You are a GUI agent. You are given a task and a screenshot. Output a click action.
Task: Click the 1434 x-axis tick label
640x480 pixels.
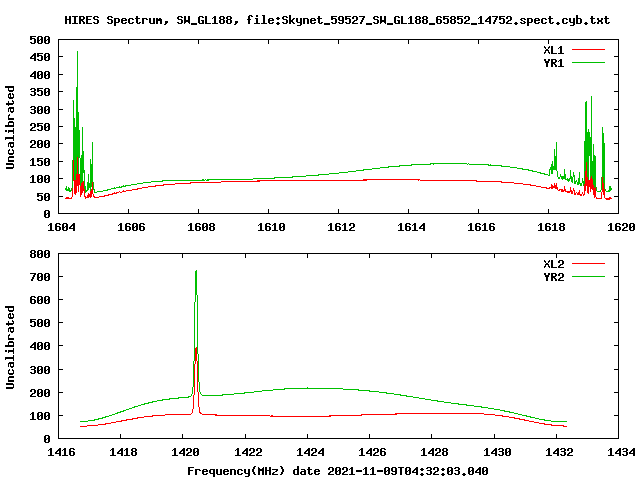click(x=621, y=452)
